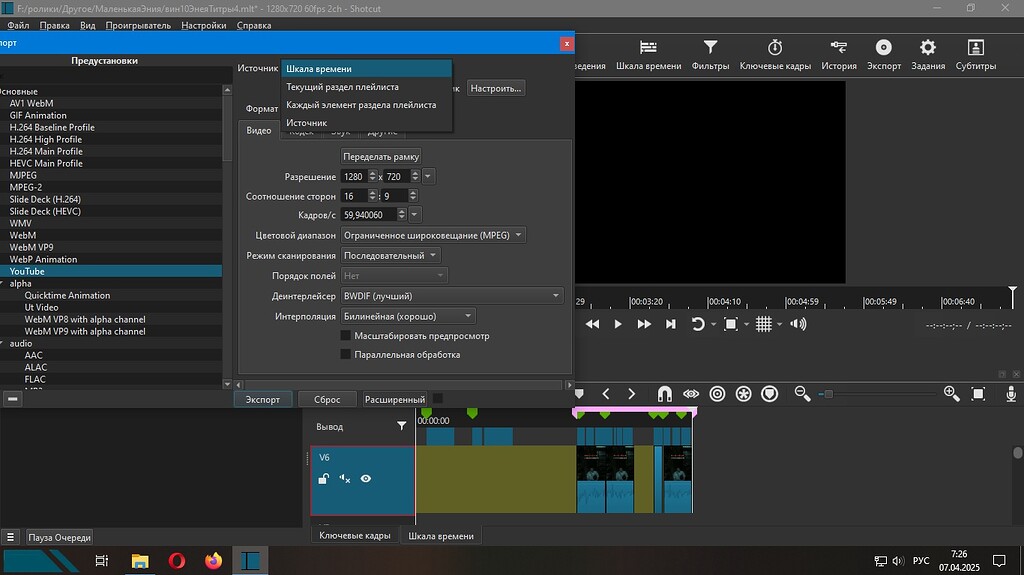Collapse the alpha presets group

tap(3, 284)
